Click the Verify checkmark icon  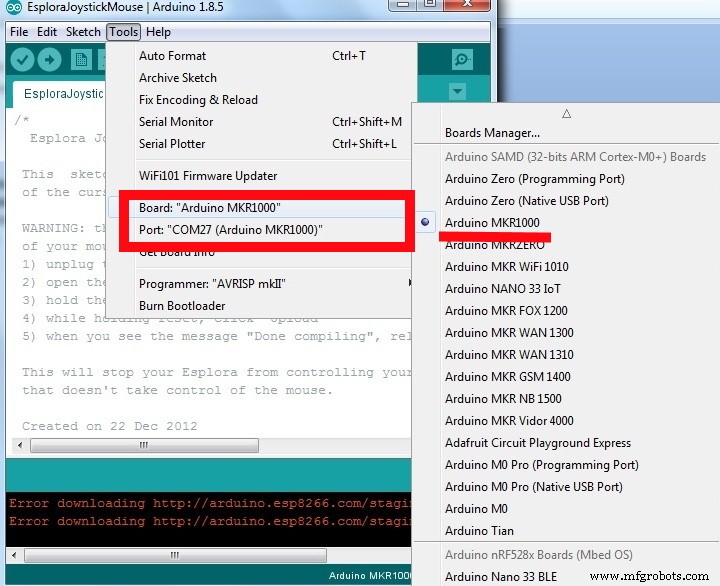pyautogui.click(x=22, y=60)
